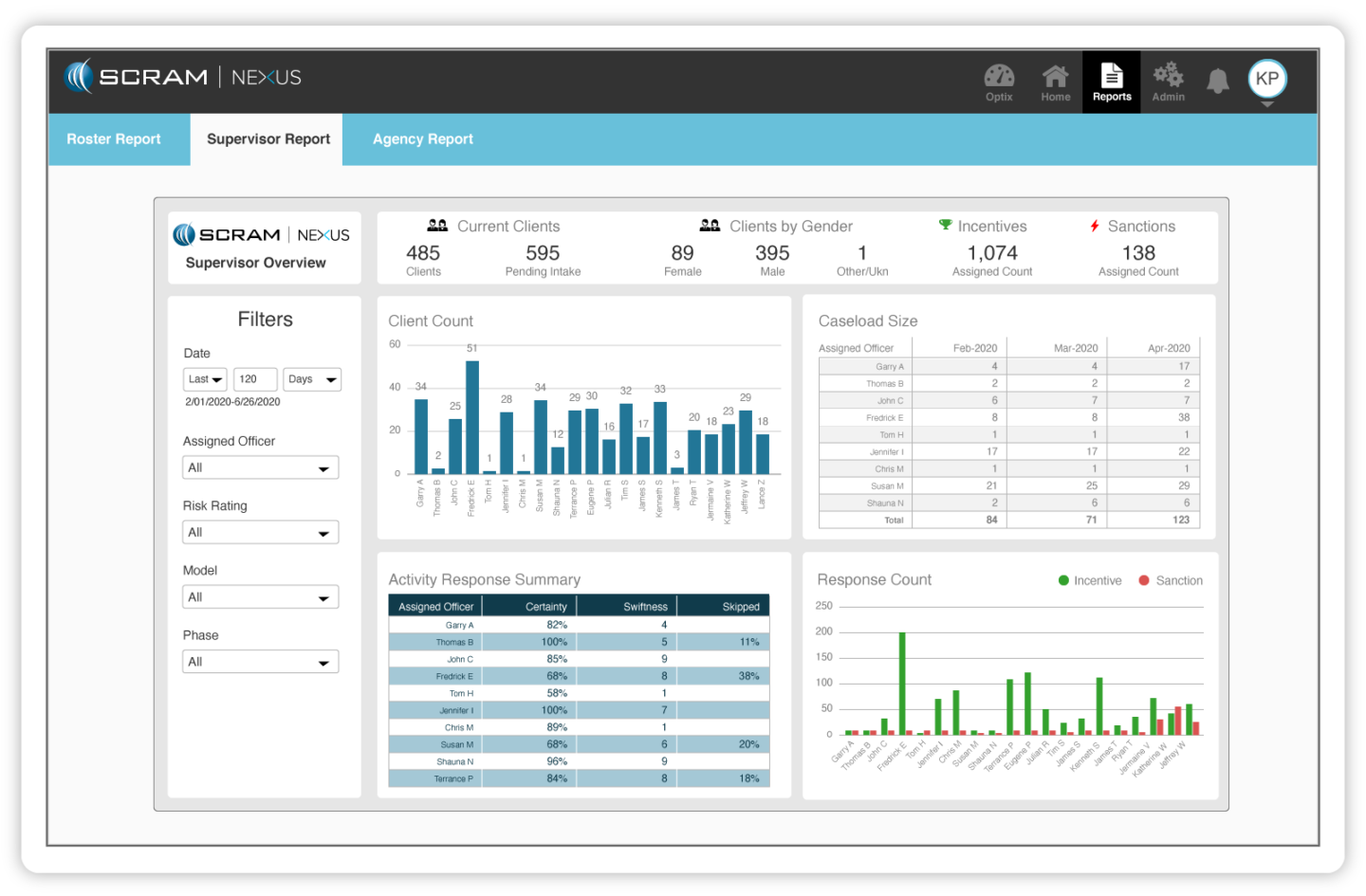Click the Incentives trophy icon
The width and height of the screenshot is (1366, 896).
pyautogui.click(x=944, y=226)
